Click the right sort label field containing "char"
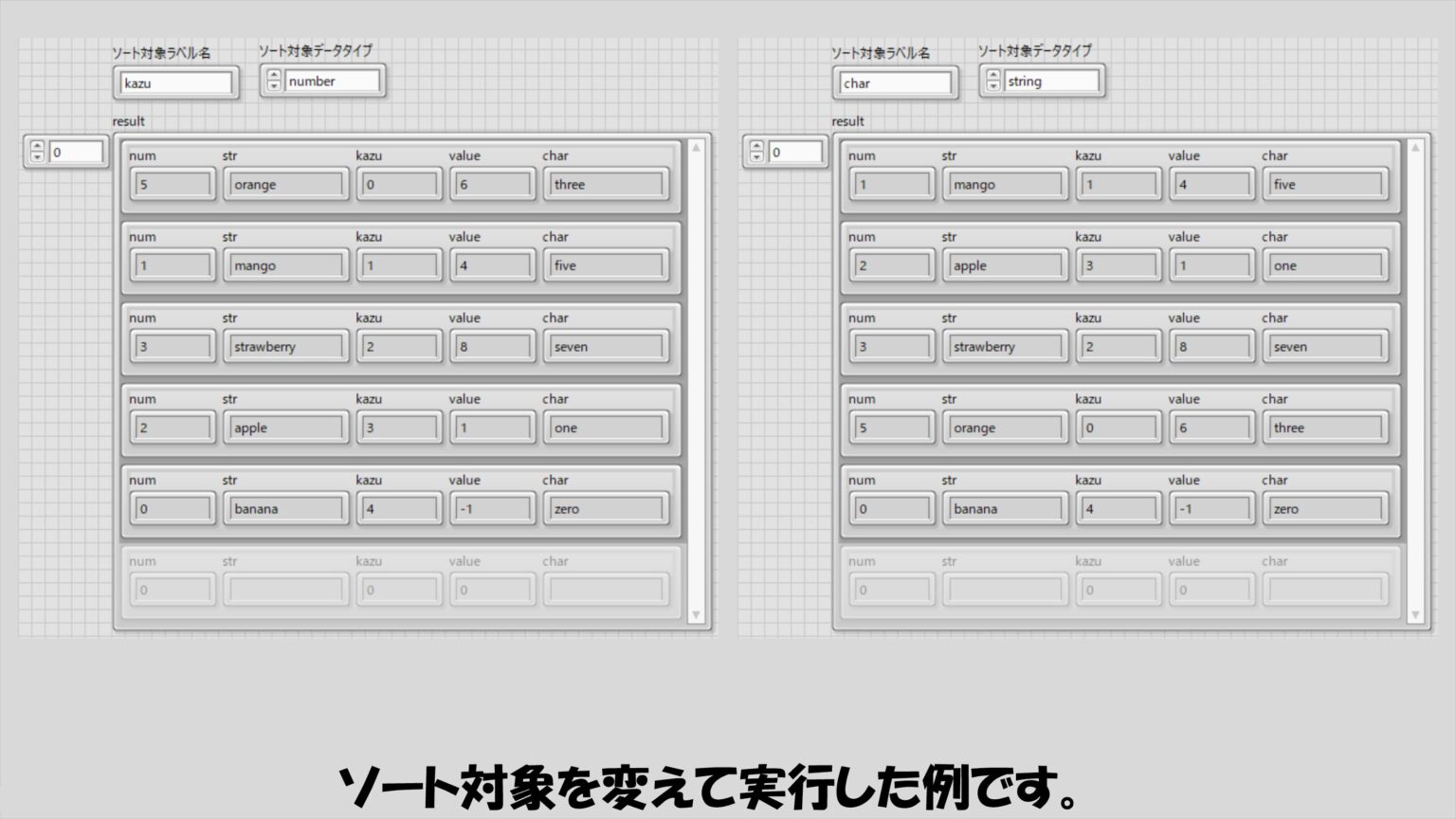Viewport: 1456px width, 819px height. click(x=895, y=83)
